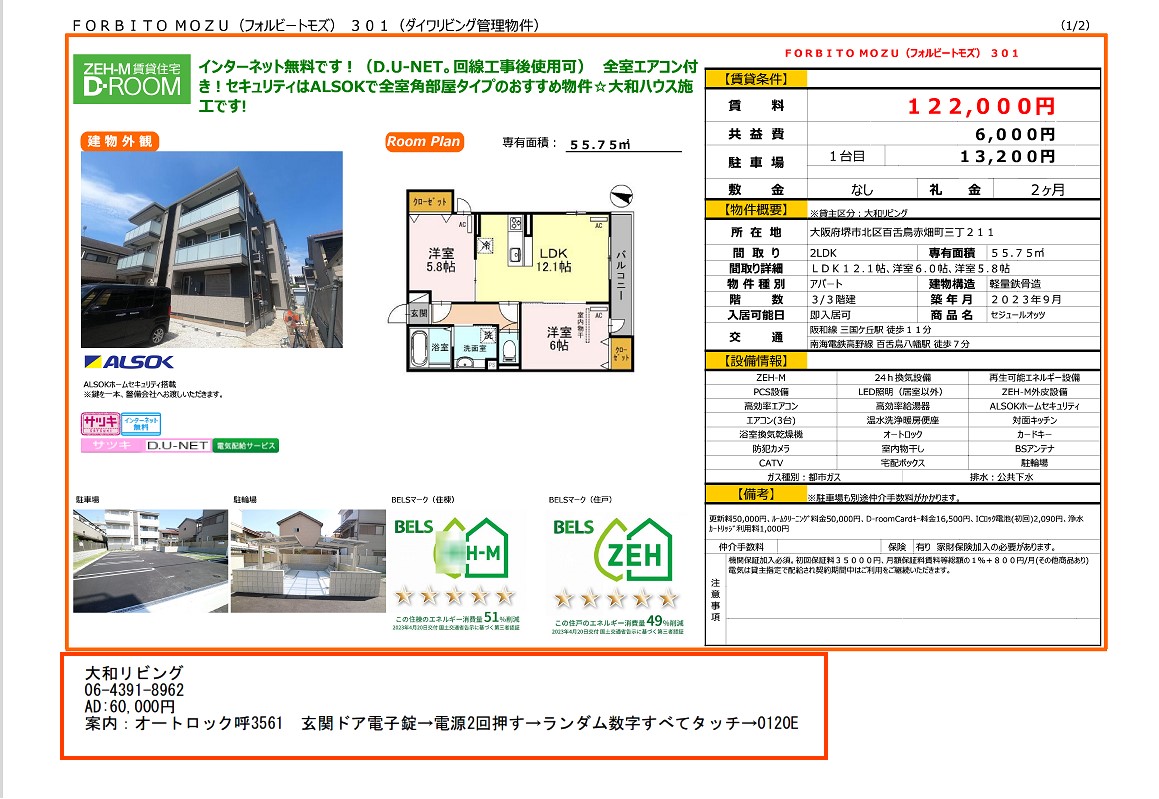The image size is (1159, 799).
Task: Click the 玄関 label in floor plan
Action: tap(419, 313)
